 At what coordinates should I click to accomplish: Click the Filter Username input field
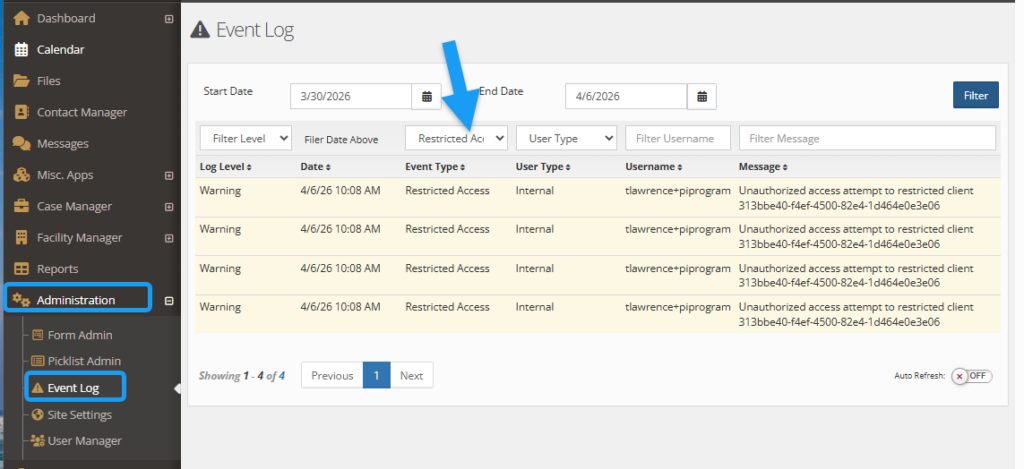[677, 138]
